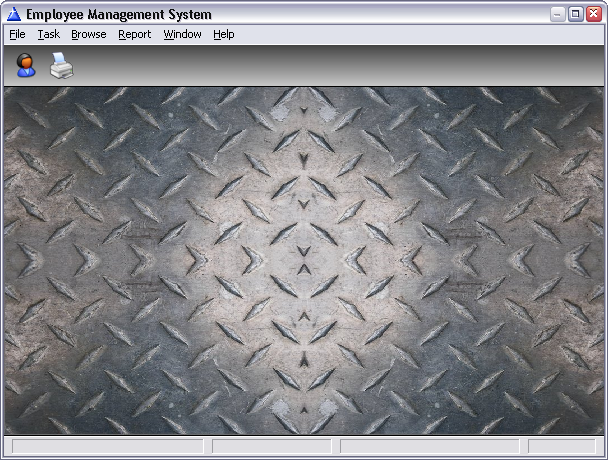Click the printer icon in toolbar
Image resolution: width=608 pixels, height=460 pixels.
point(62,65)
